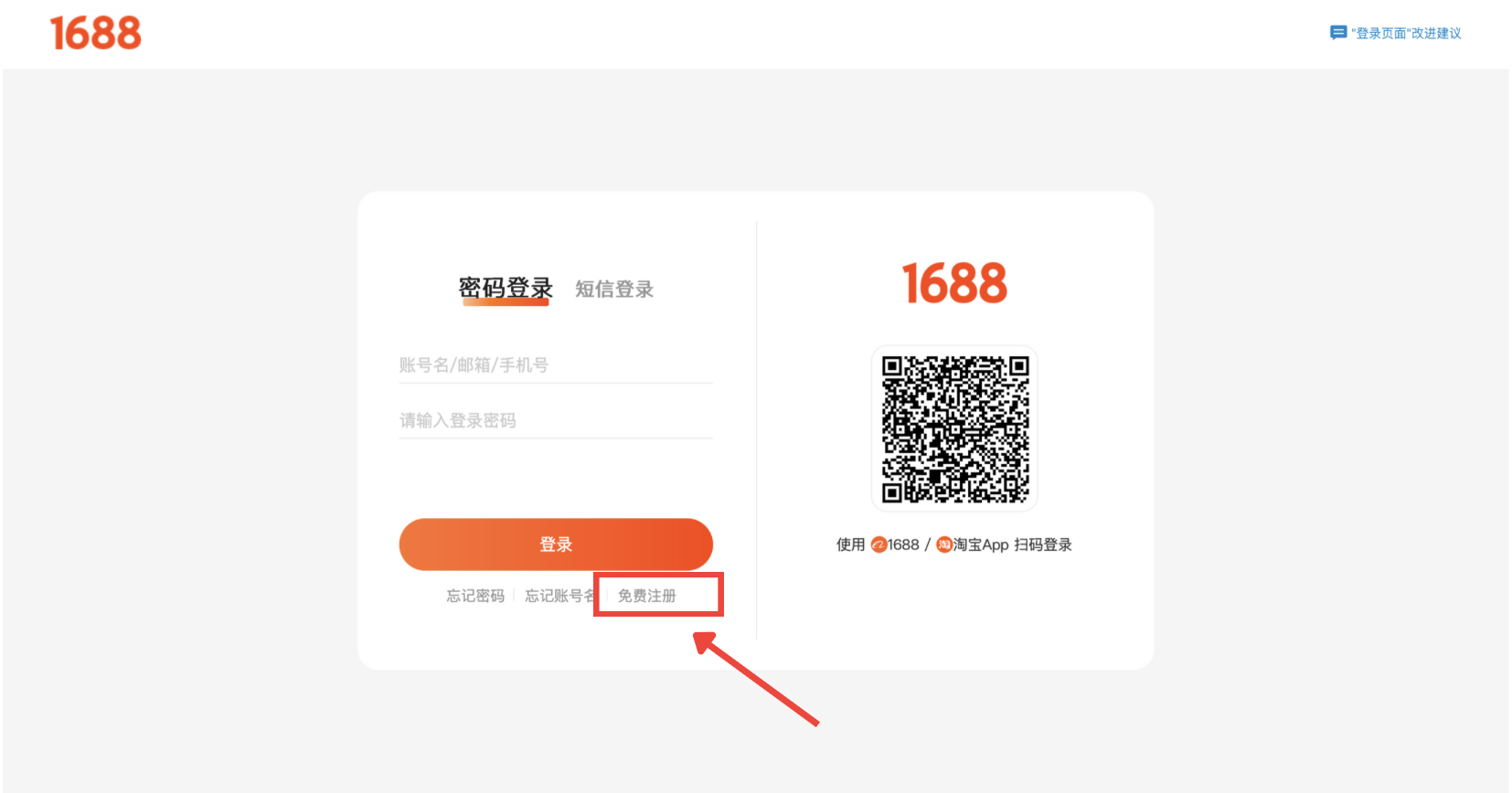
Task: Click the QR code image
Action: (954, 428)
